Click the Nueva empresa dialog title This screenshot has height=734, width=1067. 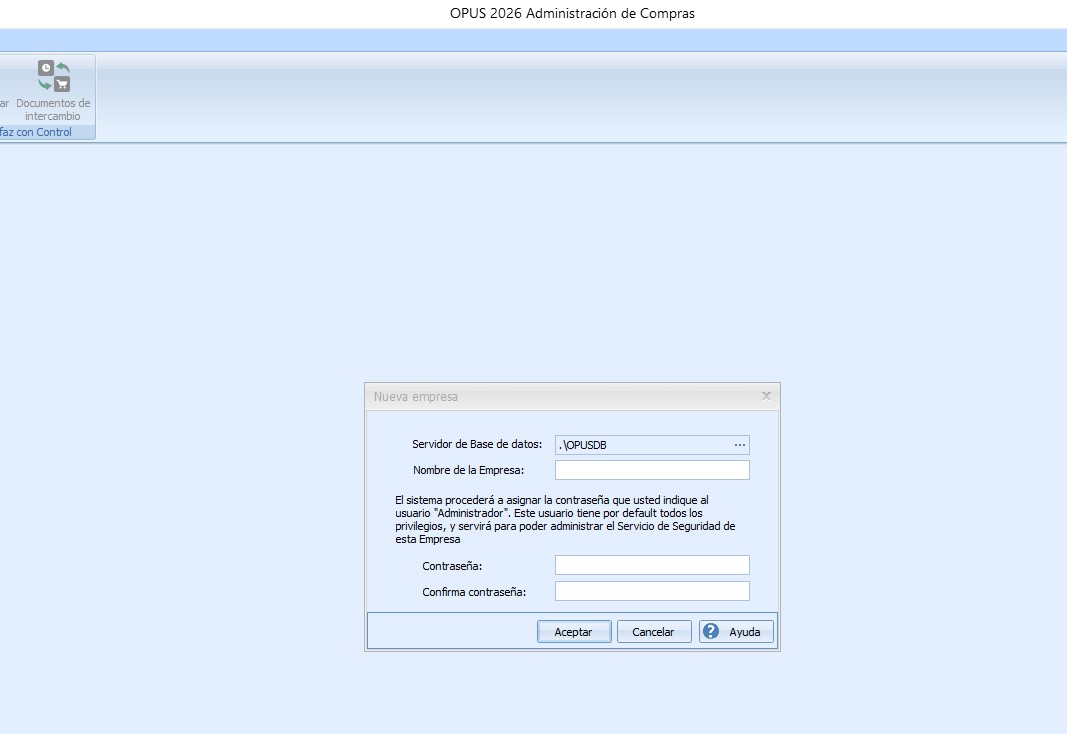(x=416, y=397)
